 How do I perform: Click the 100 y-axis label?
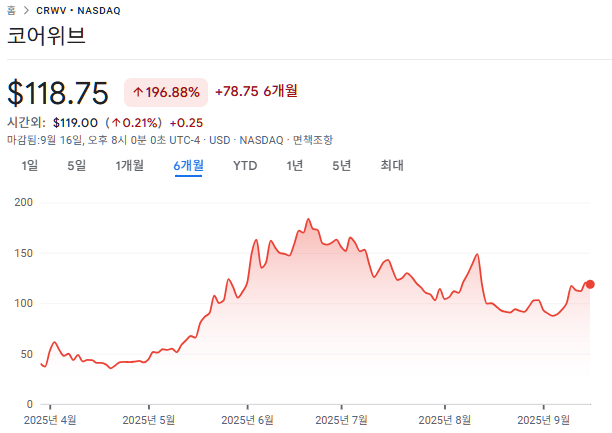coord(23,303)
